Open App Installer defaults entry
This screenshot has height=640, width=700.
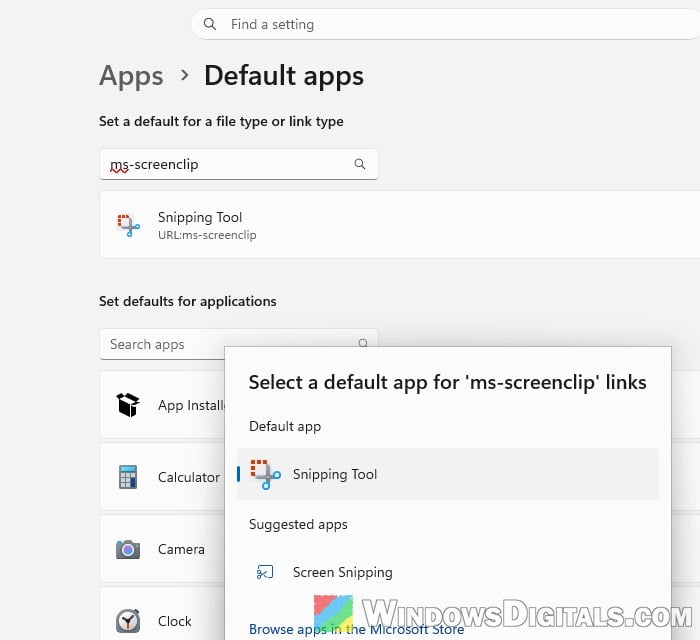click(x=162, y=405)
